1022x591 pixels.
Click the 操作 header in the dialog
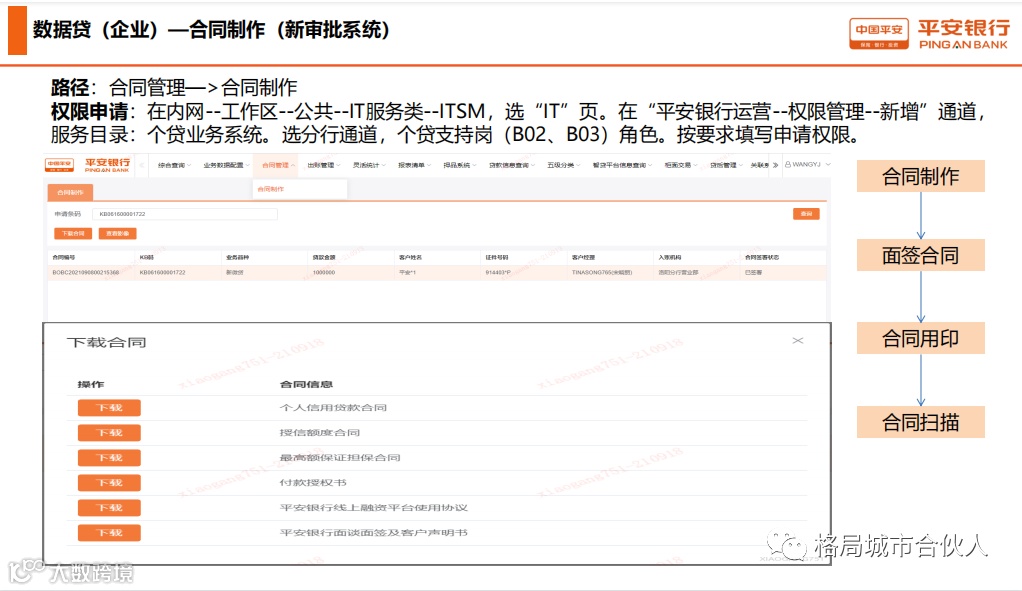click(x=91, y=384)
